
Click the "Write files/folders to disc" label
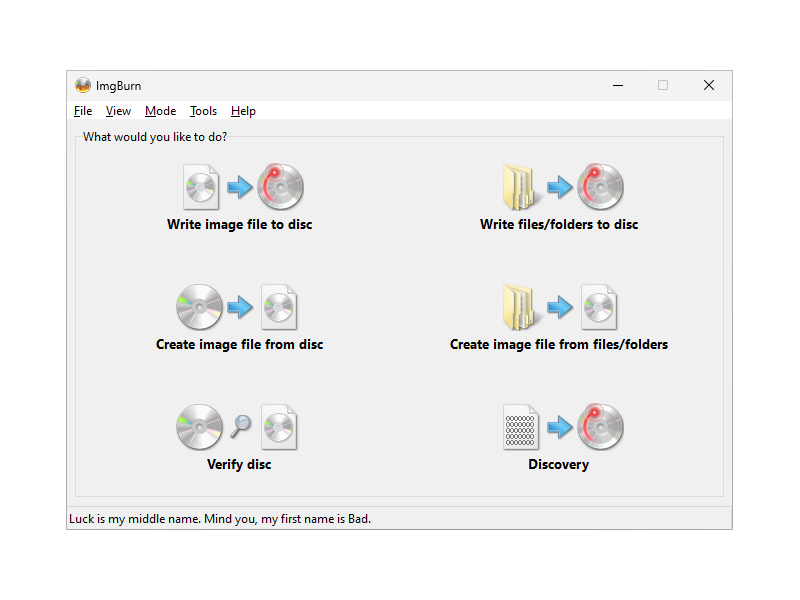pos(559,225)
